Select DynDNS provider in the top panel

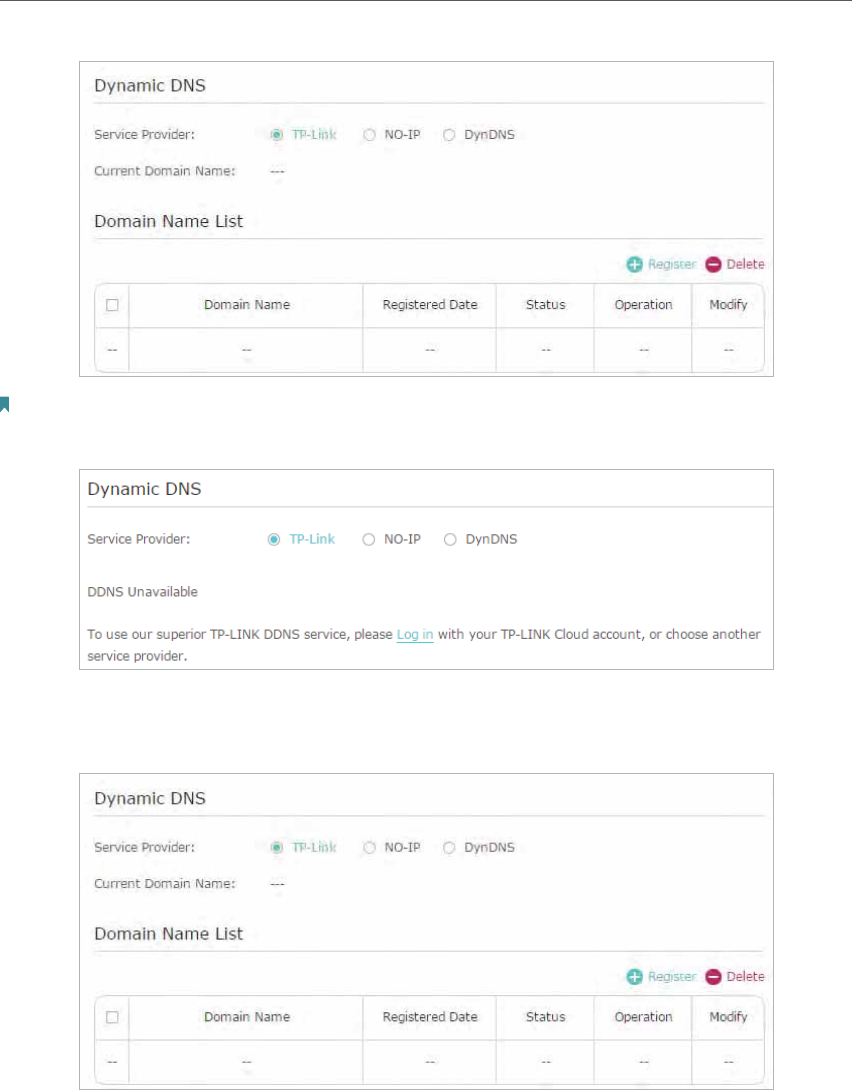pyautogui.click(x=449, y=135)
